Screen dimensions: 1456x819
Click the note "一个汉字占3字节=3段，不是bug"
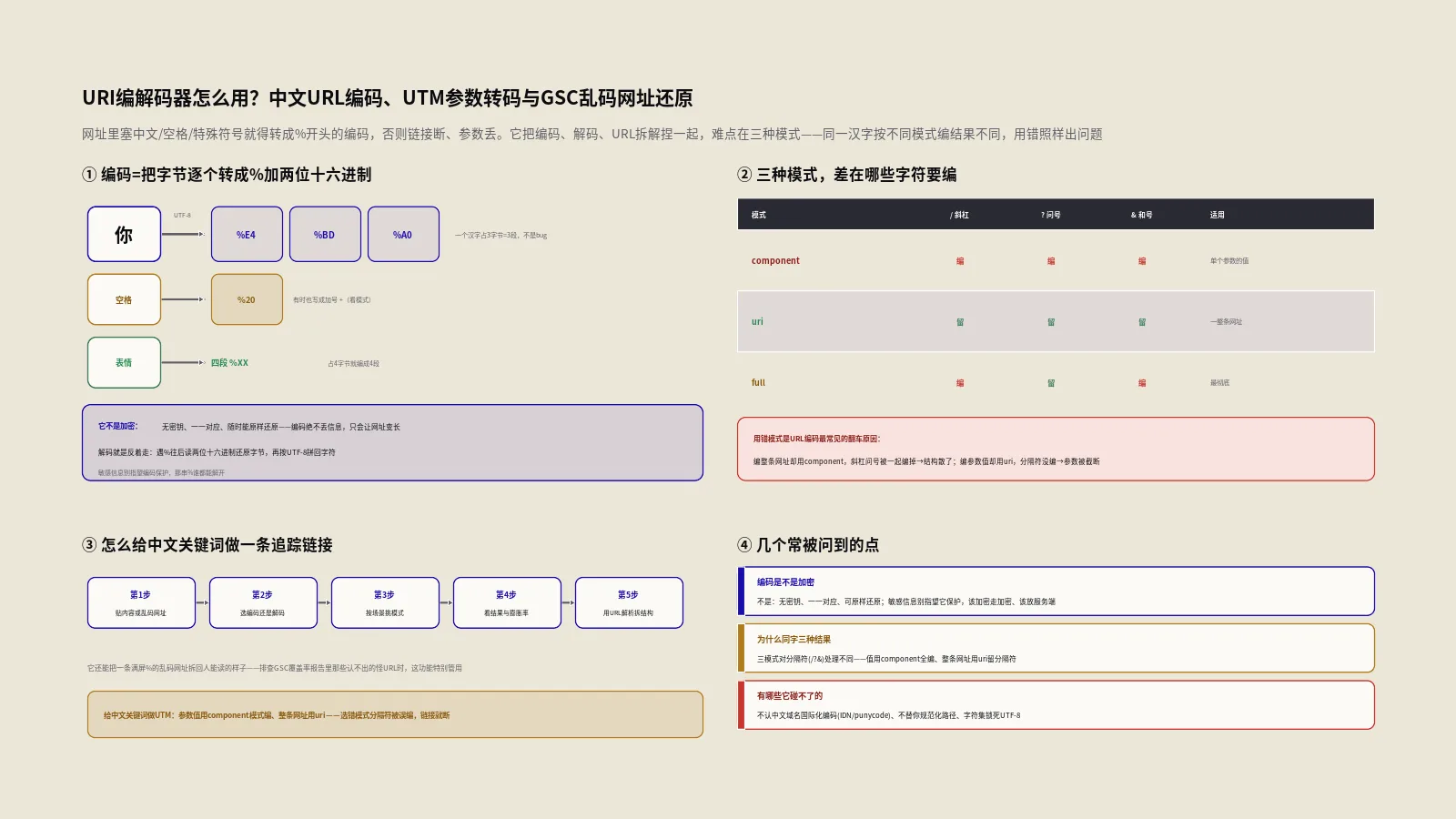501,235
